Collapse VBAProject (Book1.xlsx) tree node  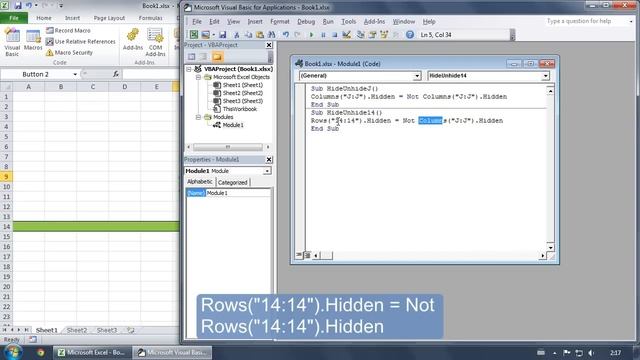tap(189, 69)
